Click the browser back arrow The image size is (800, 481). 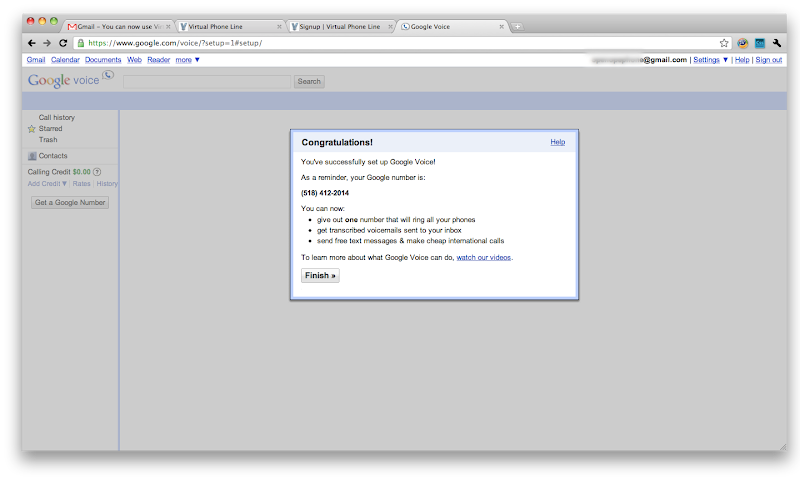[x=32, y=43]
